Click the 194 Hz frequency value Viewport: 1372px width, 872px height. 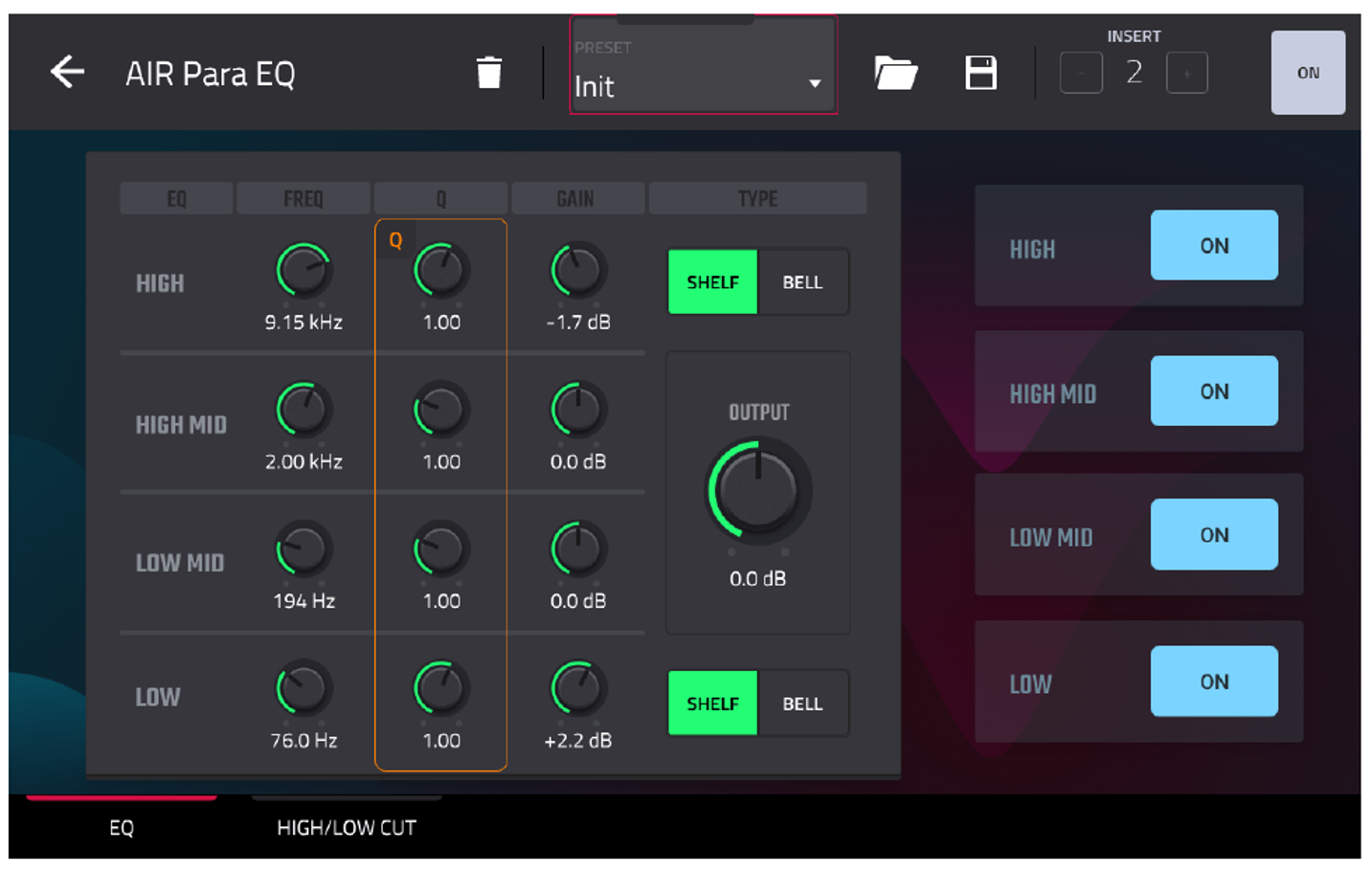pos(304,601)
